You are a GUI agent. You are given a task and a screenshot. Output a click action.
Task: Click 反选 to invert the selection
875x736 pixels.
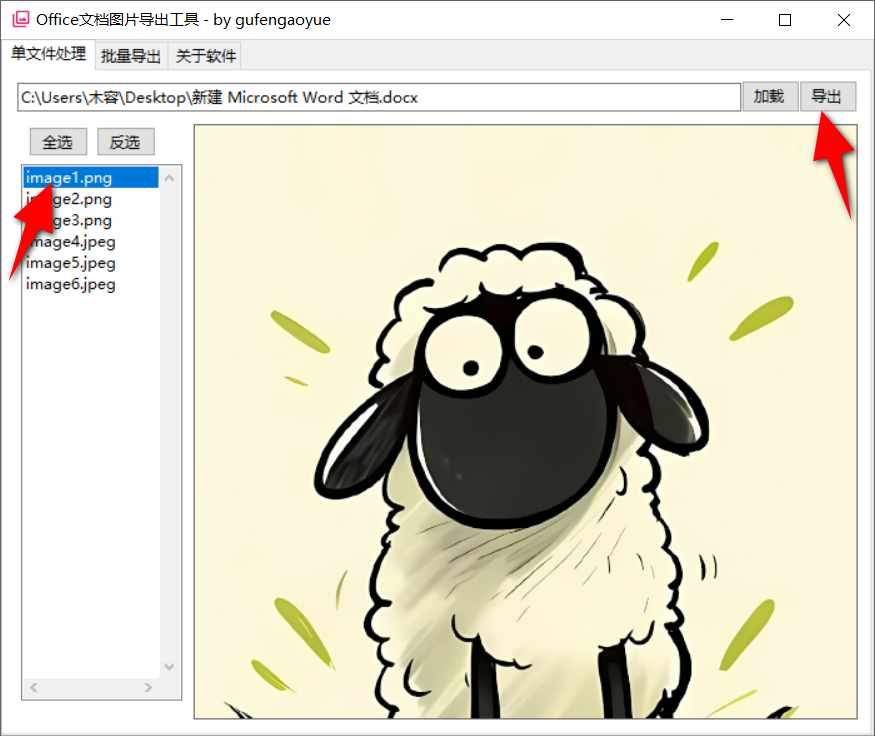click(125, 141)
